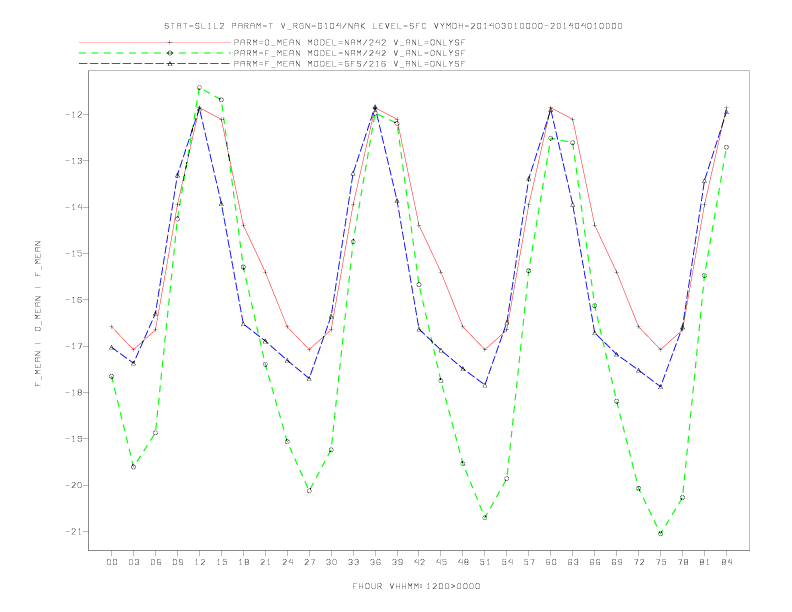The height and width of the screenshot is (612, 792).
Task: Click the -15 y-axis tick label
Action: pos(75,253)
